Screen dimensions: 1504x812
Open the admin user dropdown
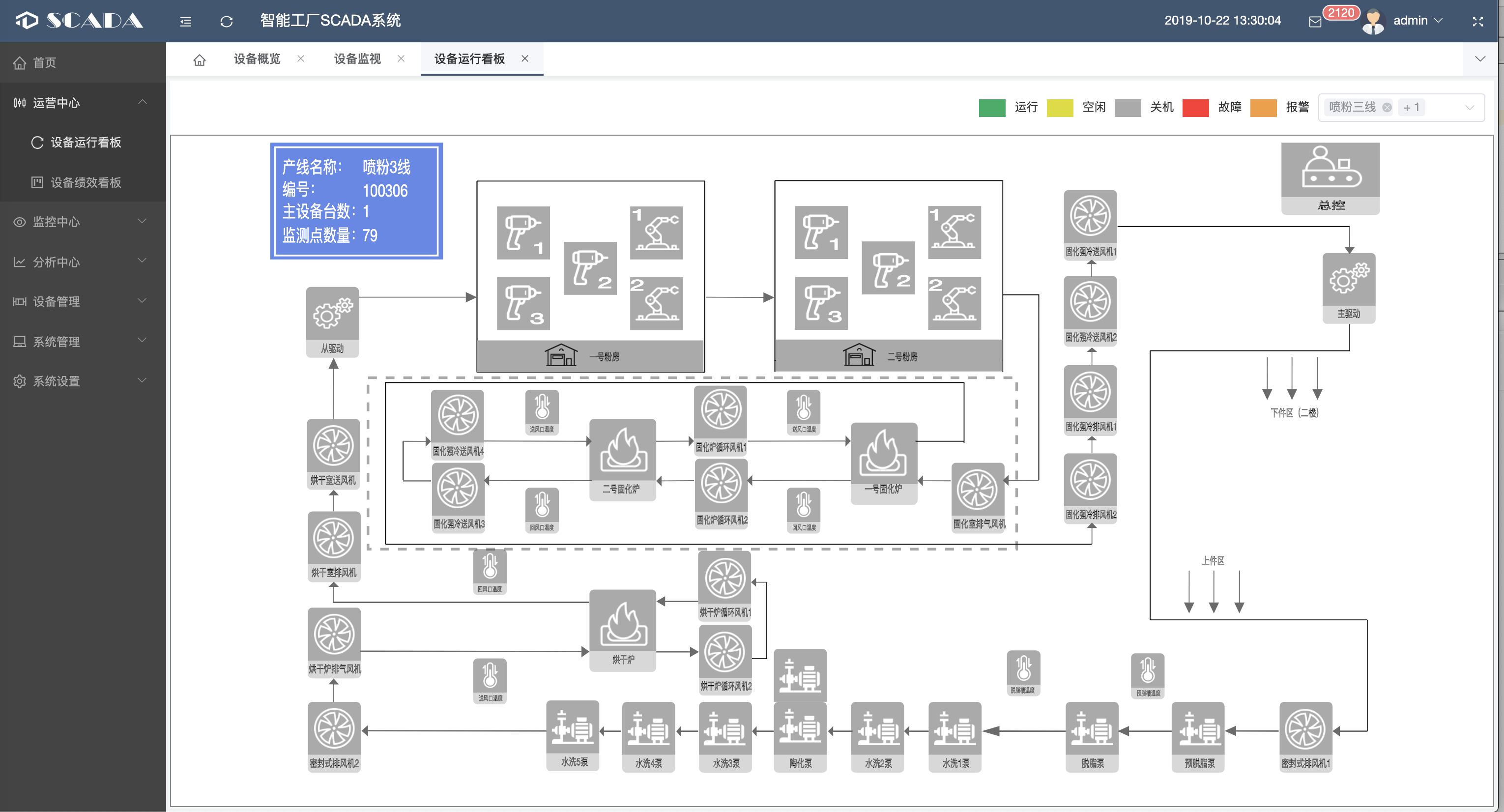pos(1417,21)
